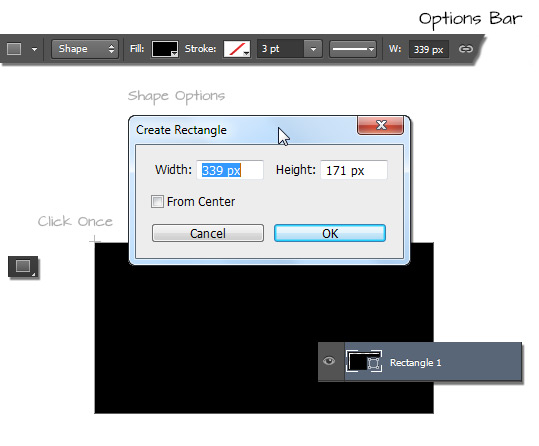Expand the stroke width dropdown arrow
This screenshot has width=539, height=446.
313,49
